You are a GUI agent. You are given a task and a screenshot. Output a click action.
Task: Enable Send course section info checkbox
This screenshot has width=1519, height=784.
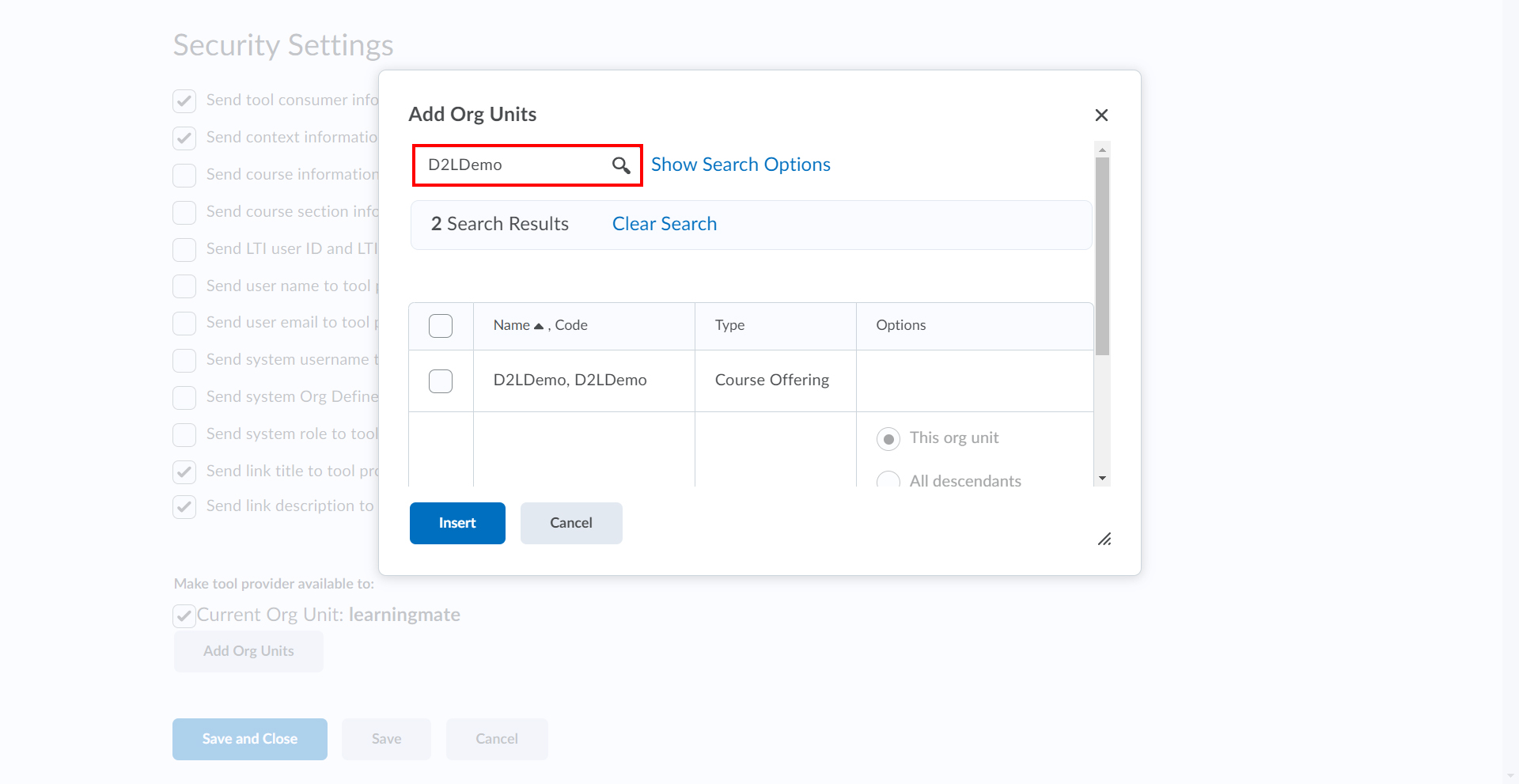184,213
